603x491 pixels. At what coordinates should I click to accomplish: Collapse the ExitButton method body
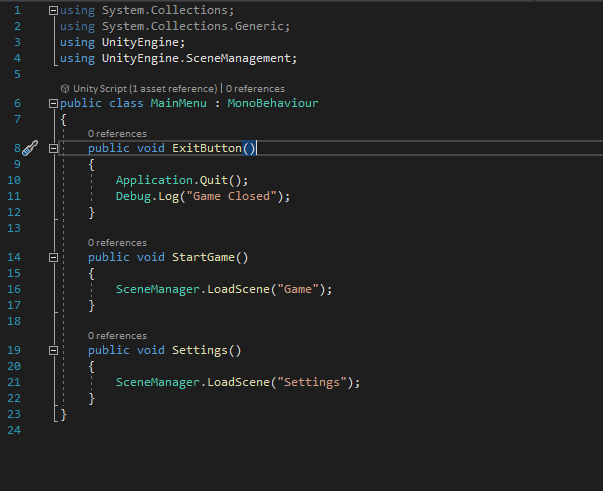[x=53, y=148]
